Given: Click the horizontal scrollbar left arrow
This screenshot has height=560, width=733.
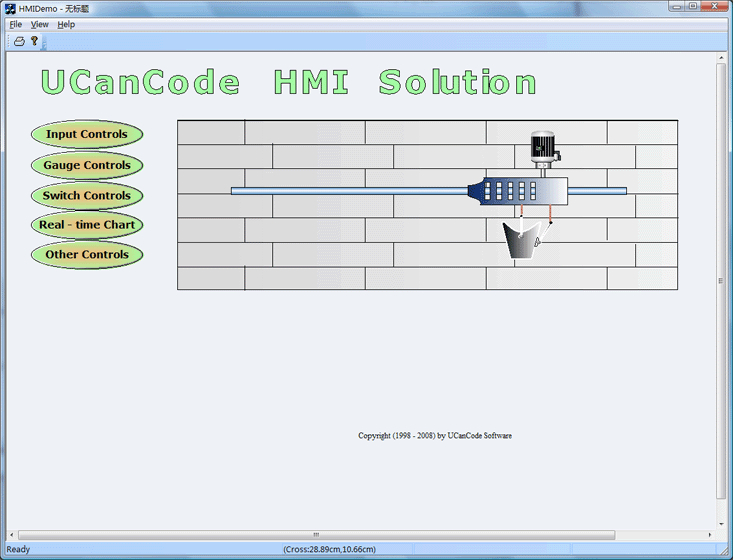Looking at the screenshot, I should coord(12,535).
